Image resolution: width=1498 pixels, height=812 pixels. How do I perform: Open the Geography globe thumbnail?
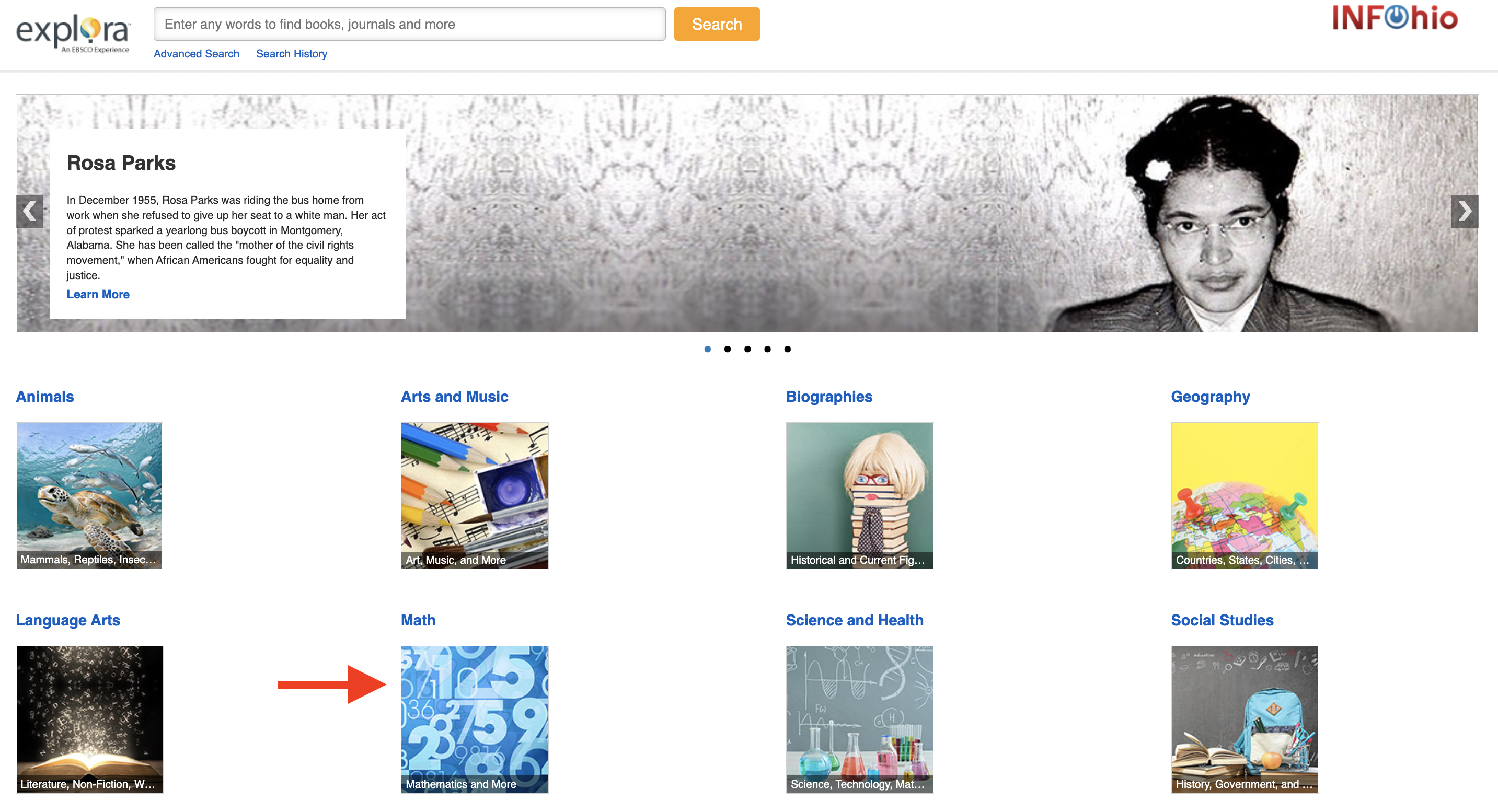point(1245,495)
